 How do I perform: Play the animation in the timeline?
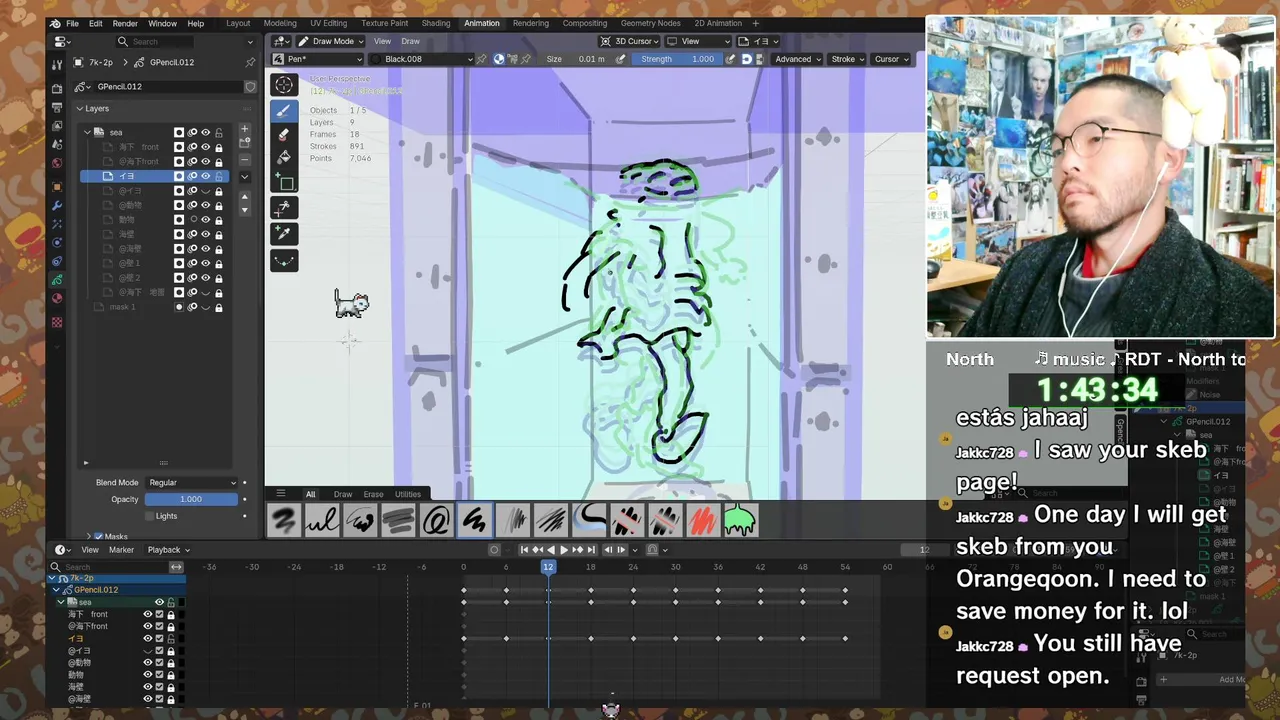point(563,549)
